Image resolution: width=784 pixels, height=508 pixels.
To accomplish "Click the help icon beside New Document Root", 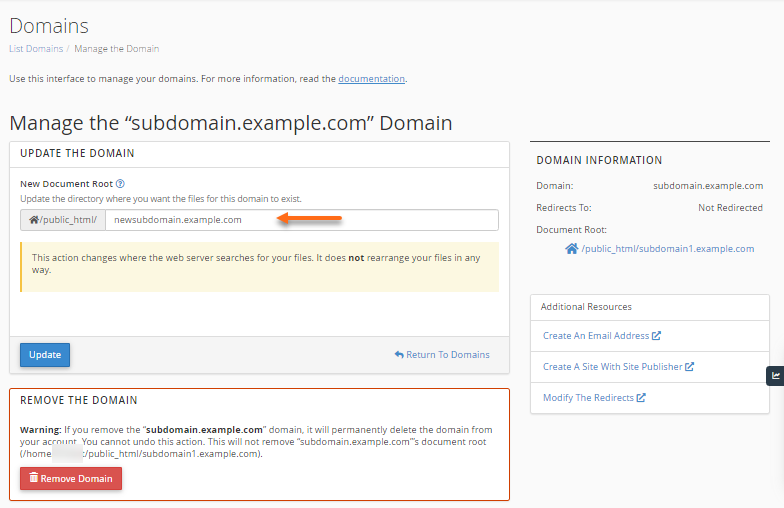I will pos(120,184).
